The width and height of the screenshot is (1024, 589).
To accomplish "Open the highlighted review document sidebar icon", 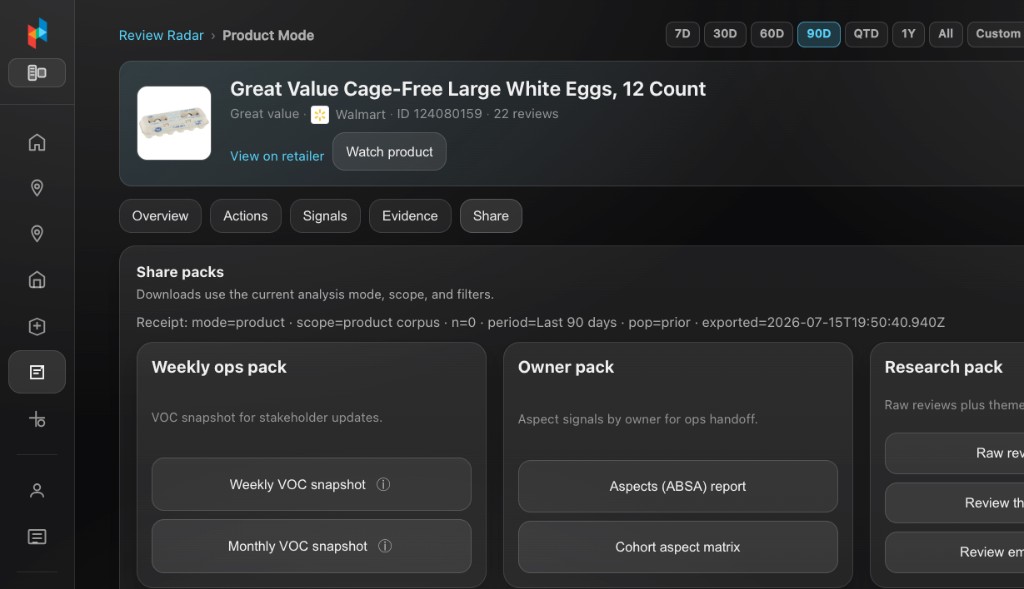I will coord(37,372).
